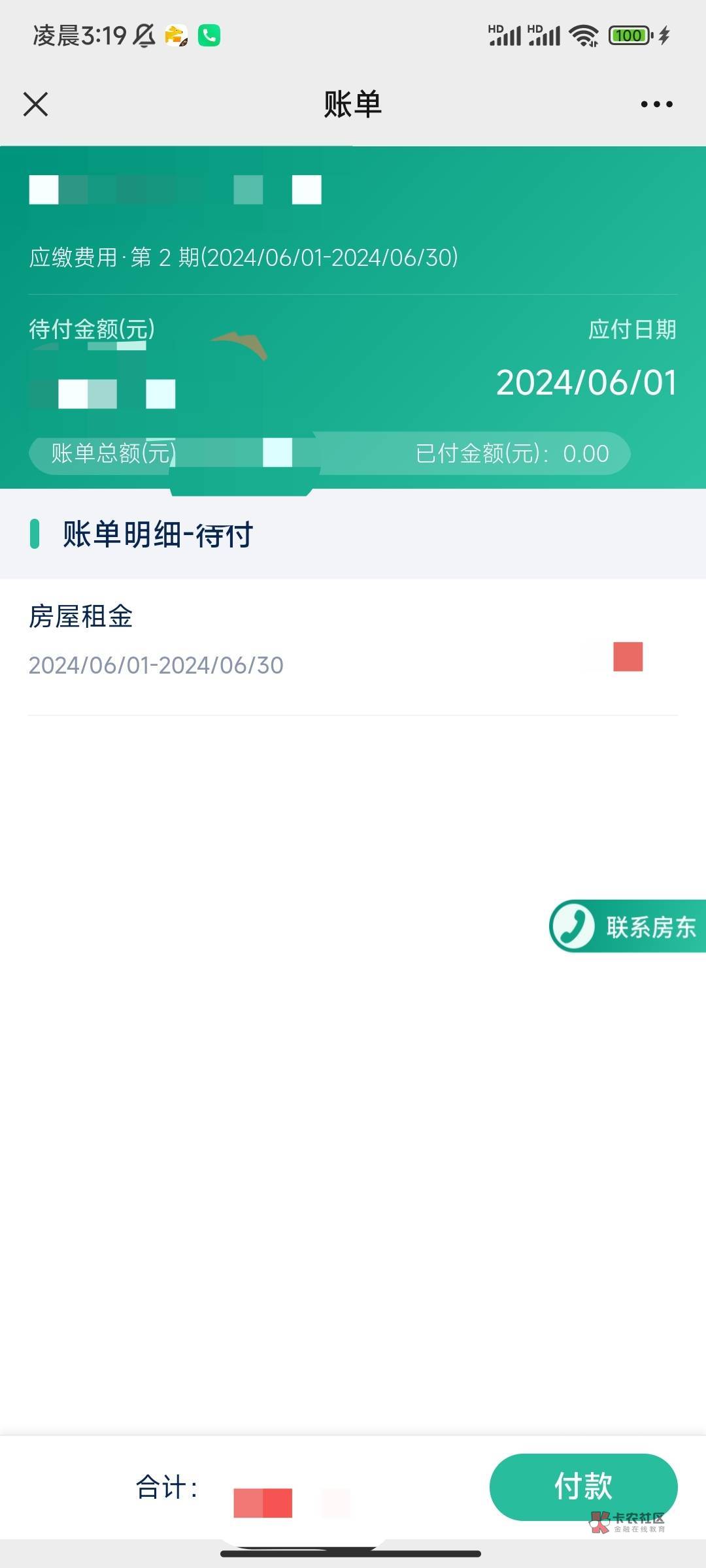Tap the first HD signal strength icon
The width and height of the screenshot is (706, 1568).
coord(505,35)
